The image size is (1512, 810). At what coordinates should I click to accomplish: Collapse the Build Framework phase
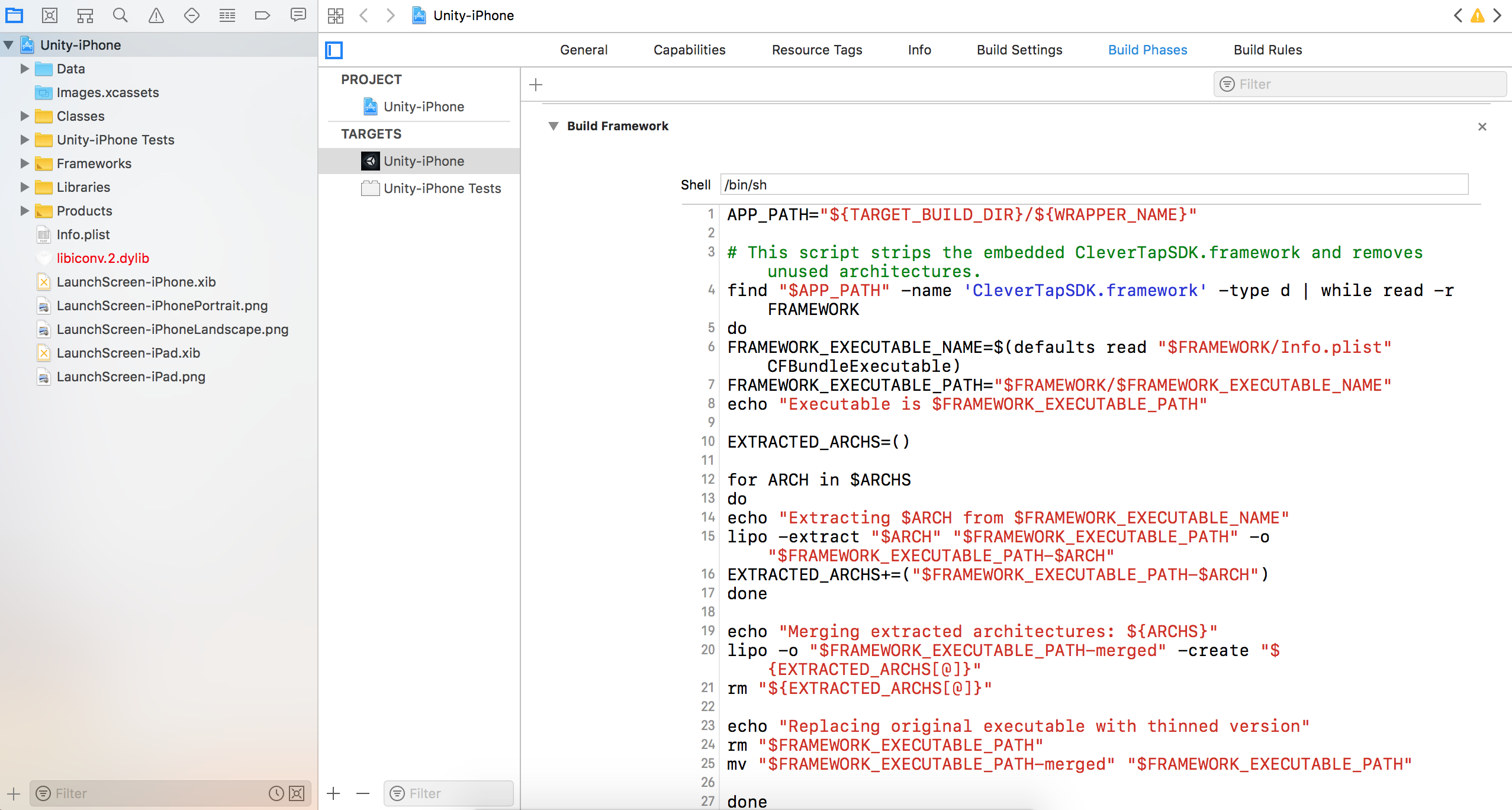tap(554, 126)
